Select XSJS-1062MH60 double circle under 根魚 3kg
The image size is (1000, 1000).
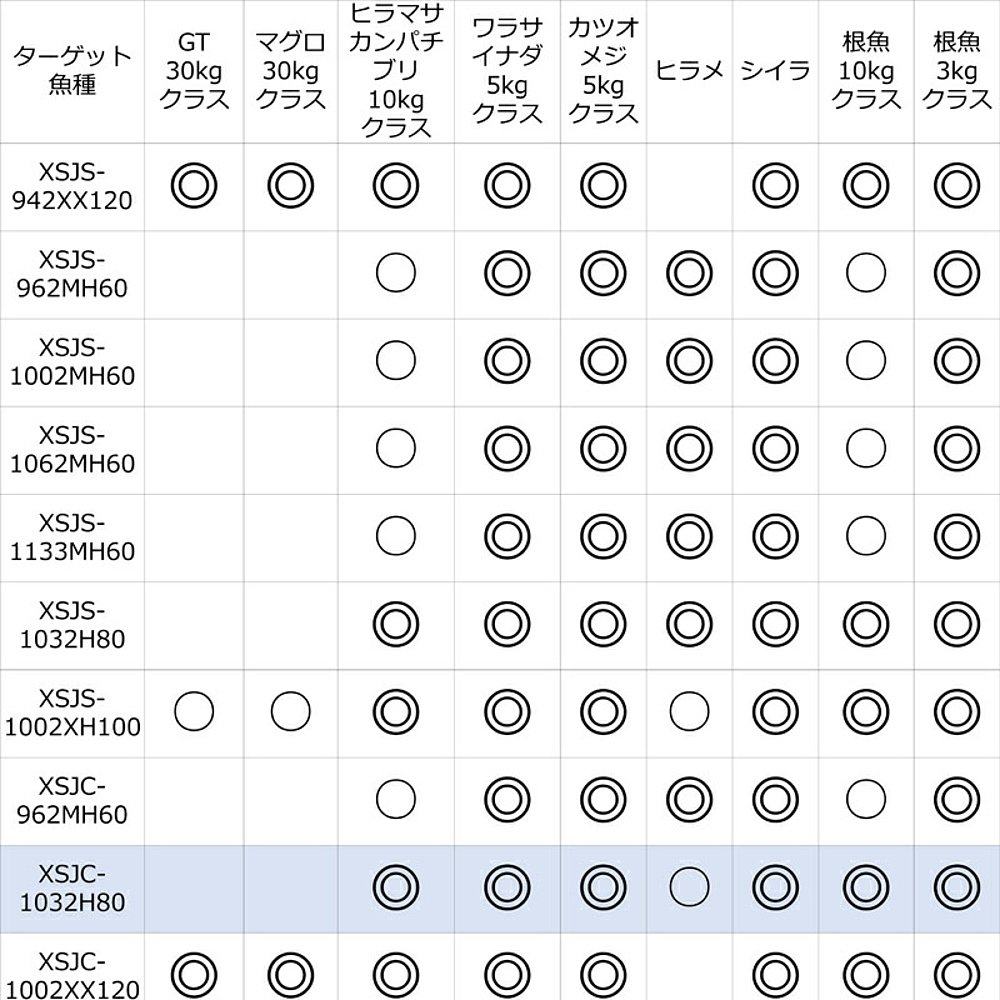pos(956,448)
